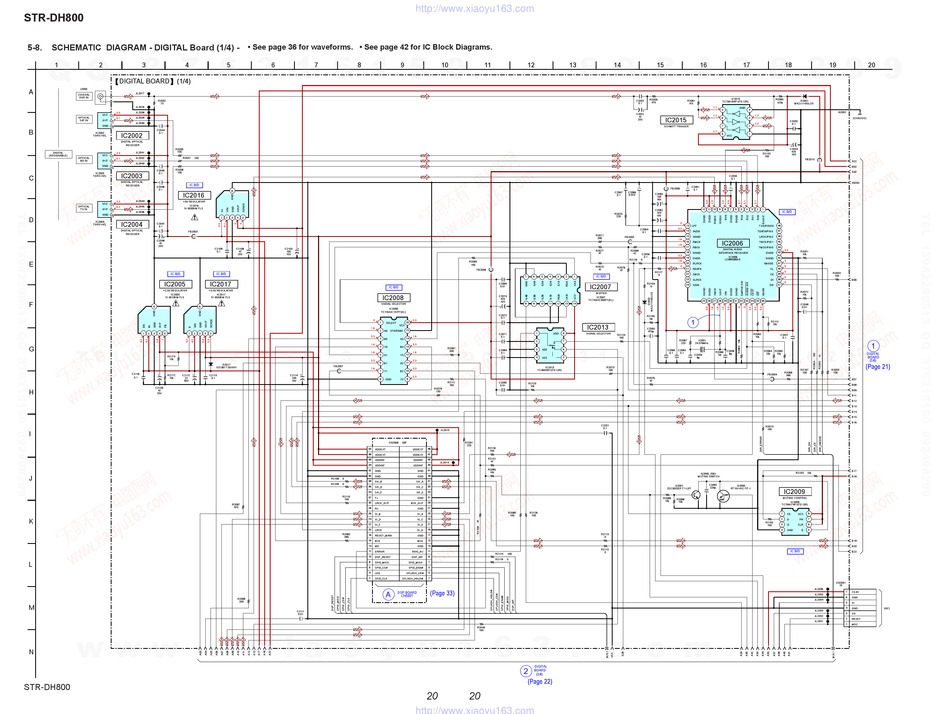Screen dimensions: 950x714
Task: Click the IC2015 Schmitt trigger chip symbol
Action: (x=736, y=121)
